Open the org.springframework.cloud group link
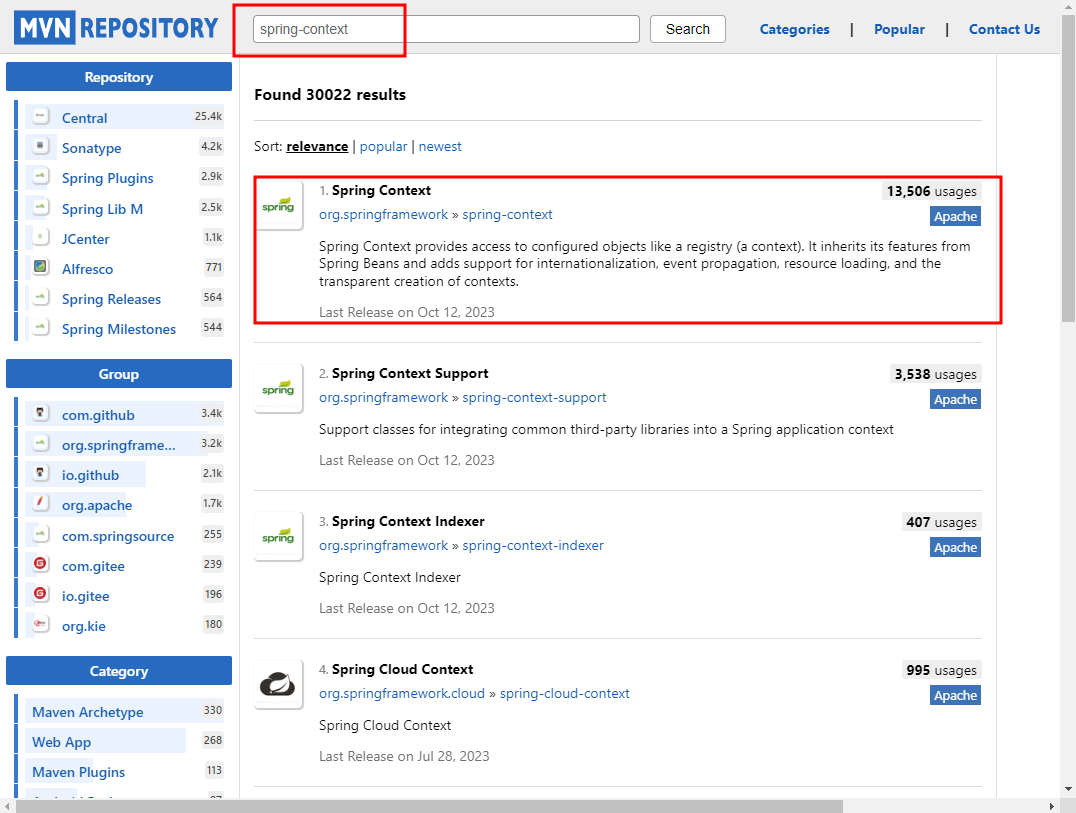1076x813 pixels. tap(401, 694)
